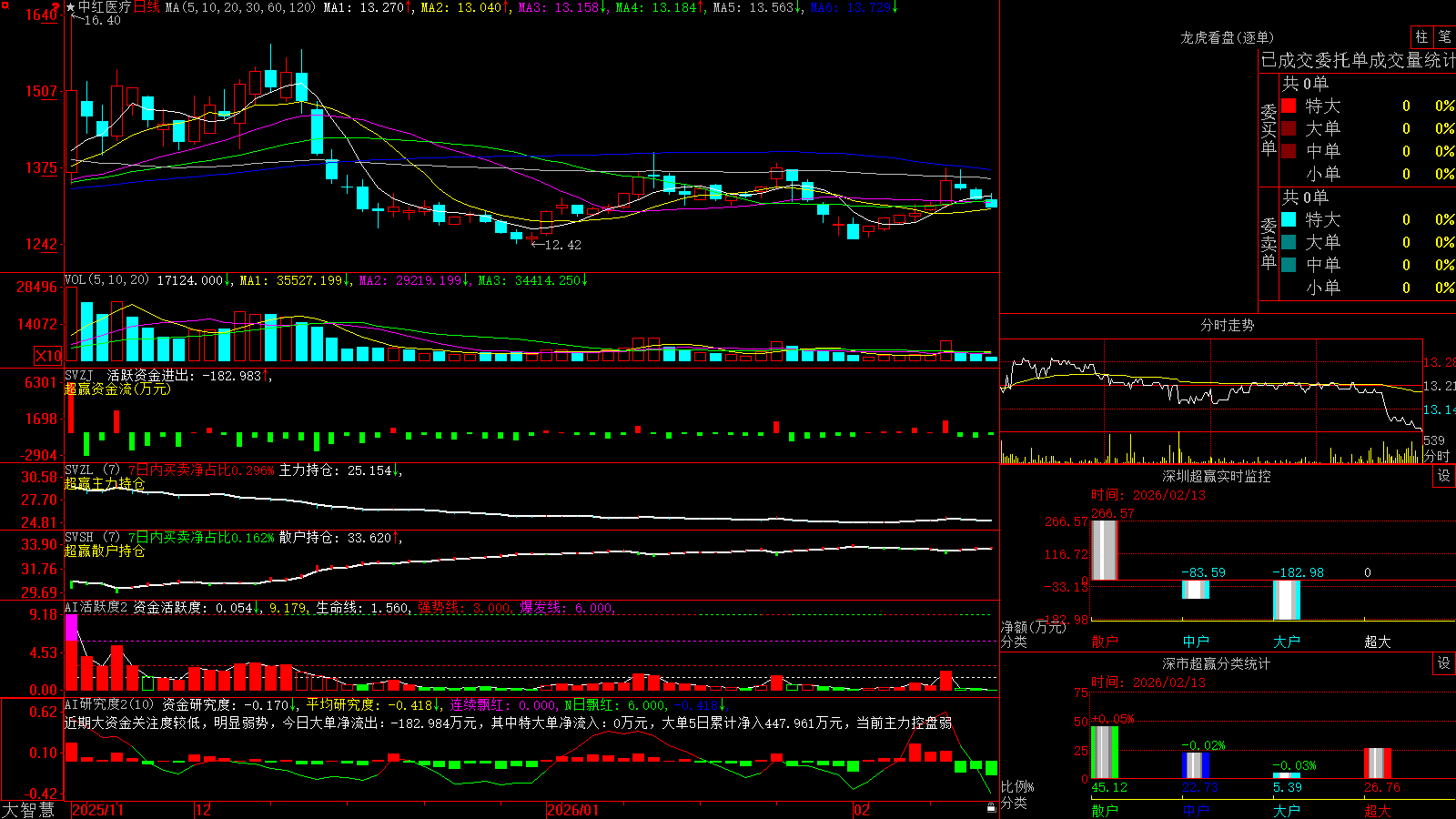
Task: Click the VOL(5,10,20) indicator label
Action: 107,280
